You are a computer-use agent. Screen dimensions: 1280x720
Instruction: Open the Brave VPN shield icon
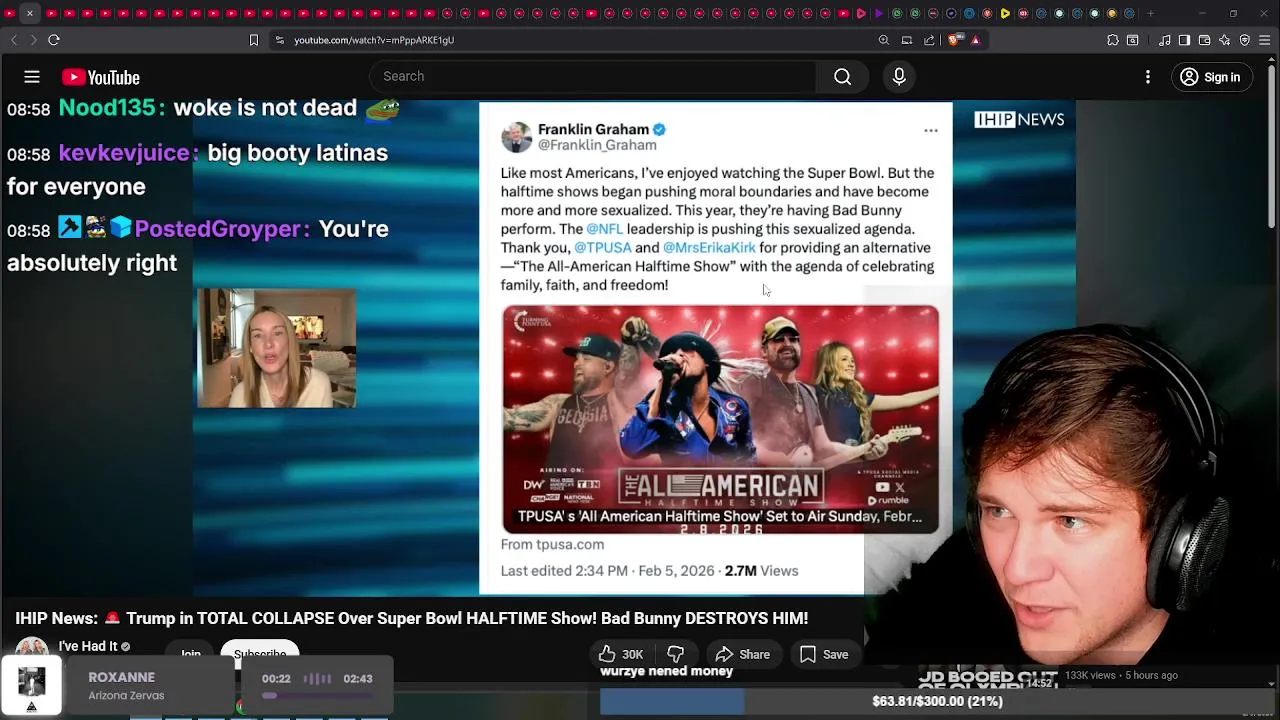(1245, 40)
